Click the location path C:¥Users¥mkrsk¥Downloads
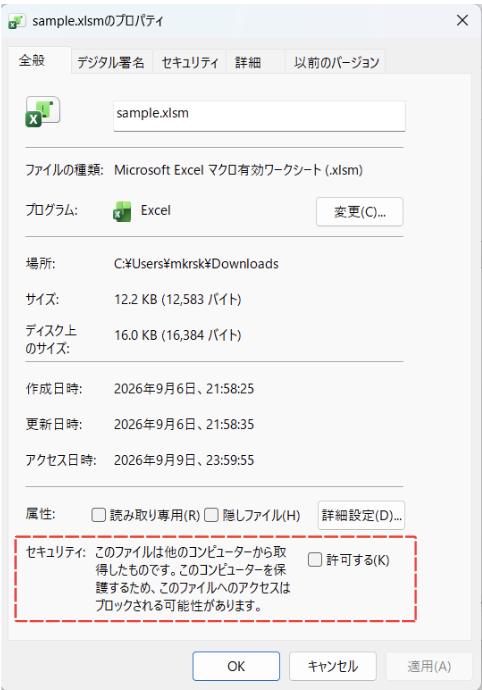Image resolution: width=482 pixels, height=690 pixels. point(196,264)
